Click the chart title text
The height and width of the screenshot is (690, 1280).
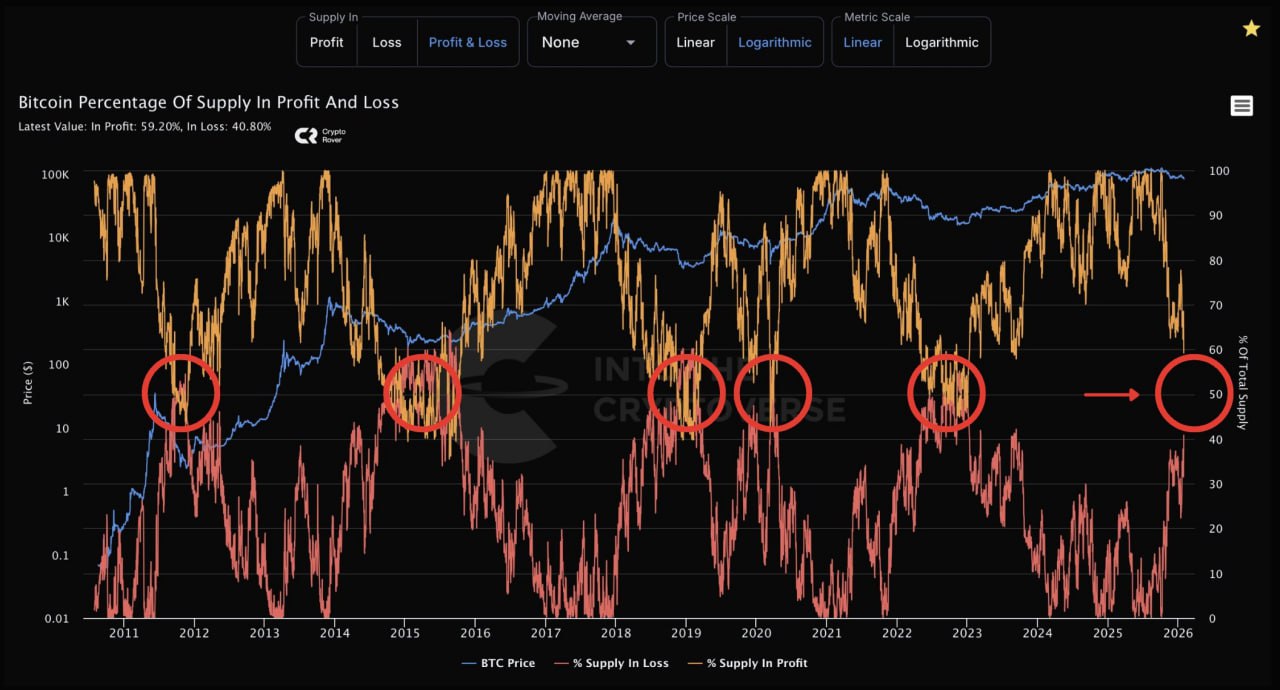click(x=209, y=103)
